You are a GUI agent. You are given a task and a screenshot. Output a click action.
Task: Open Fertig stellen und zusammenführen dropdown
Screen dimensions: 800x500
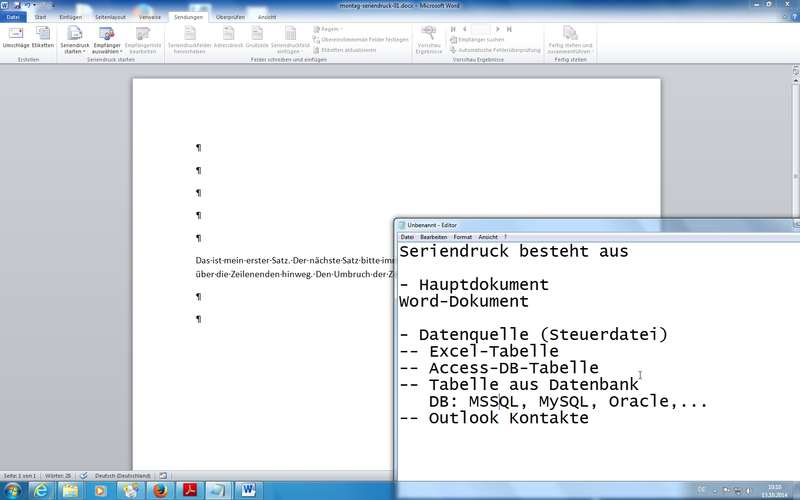click(570, 41)
